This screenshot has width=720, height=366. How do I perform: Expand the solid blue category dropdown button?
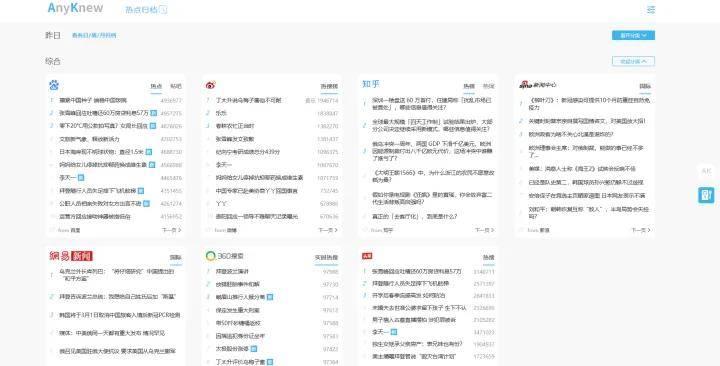coord(633,35)
